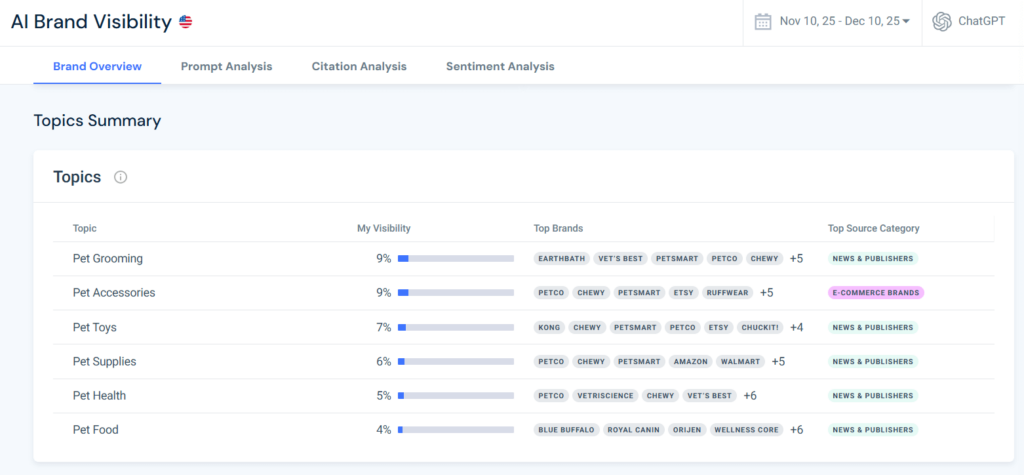Click the Pet Toys visibility progress bar
The width and height of the screenshot is (1024, 475).
pyautogui.click(x=455, y=327)
